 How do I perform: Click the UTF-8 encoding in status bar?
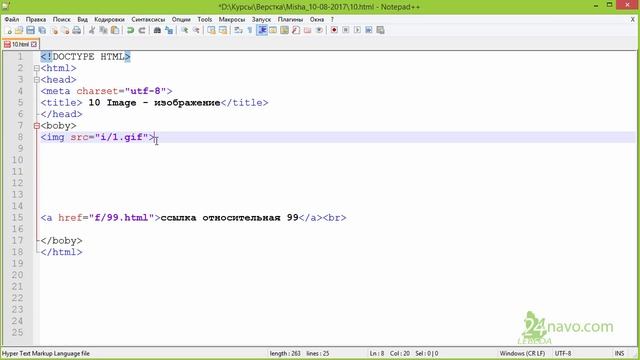coord(562,353)
